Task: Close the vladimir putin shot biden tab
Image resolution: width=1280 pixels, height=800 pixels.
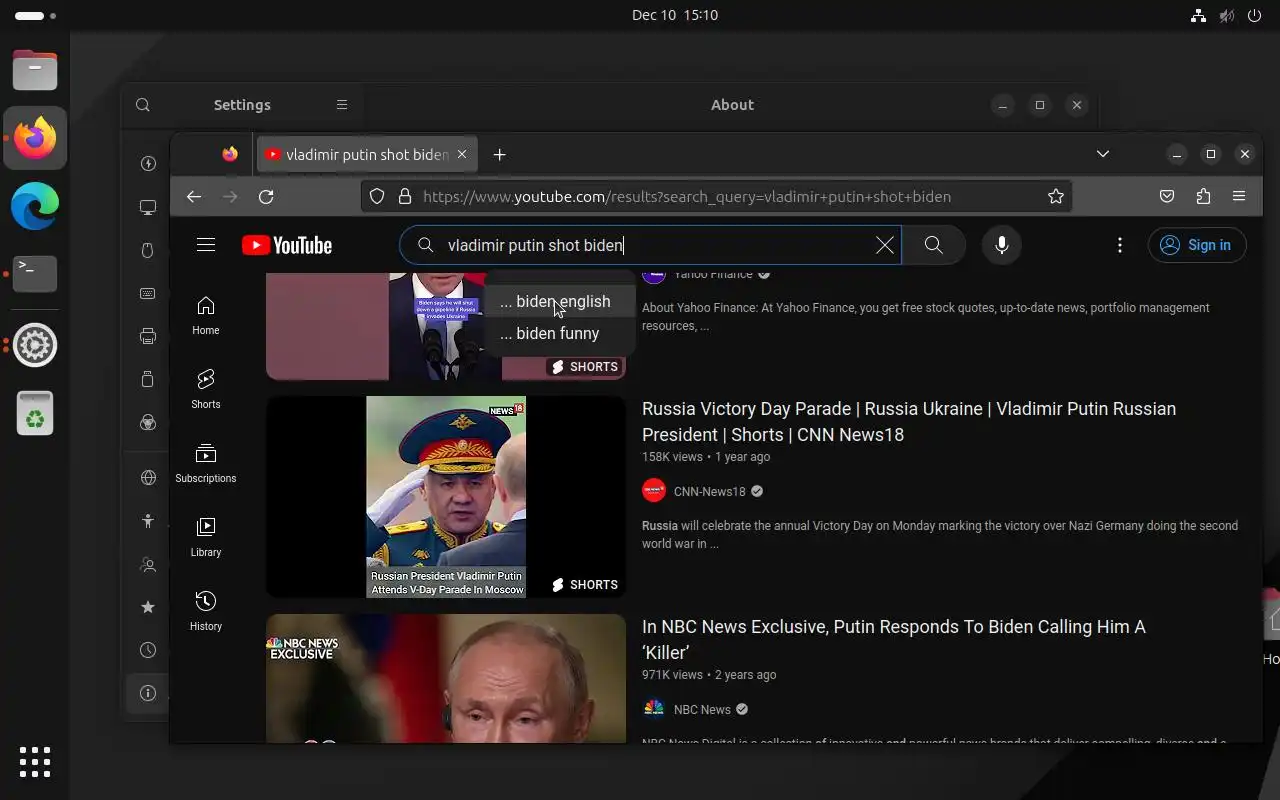Action: pos(462,154)
